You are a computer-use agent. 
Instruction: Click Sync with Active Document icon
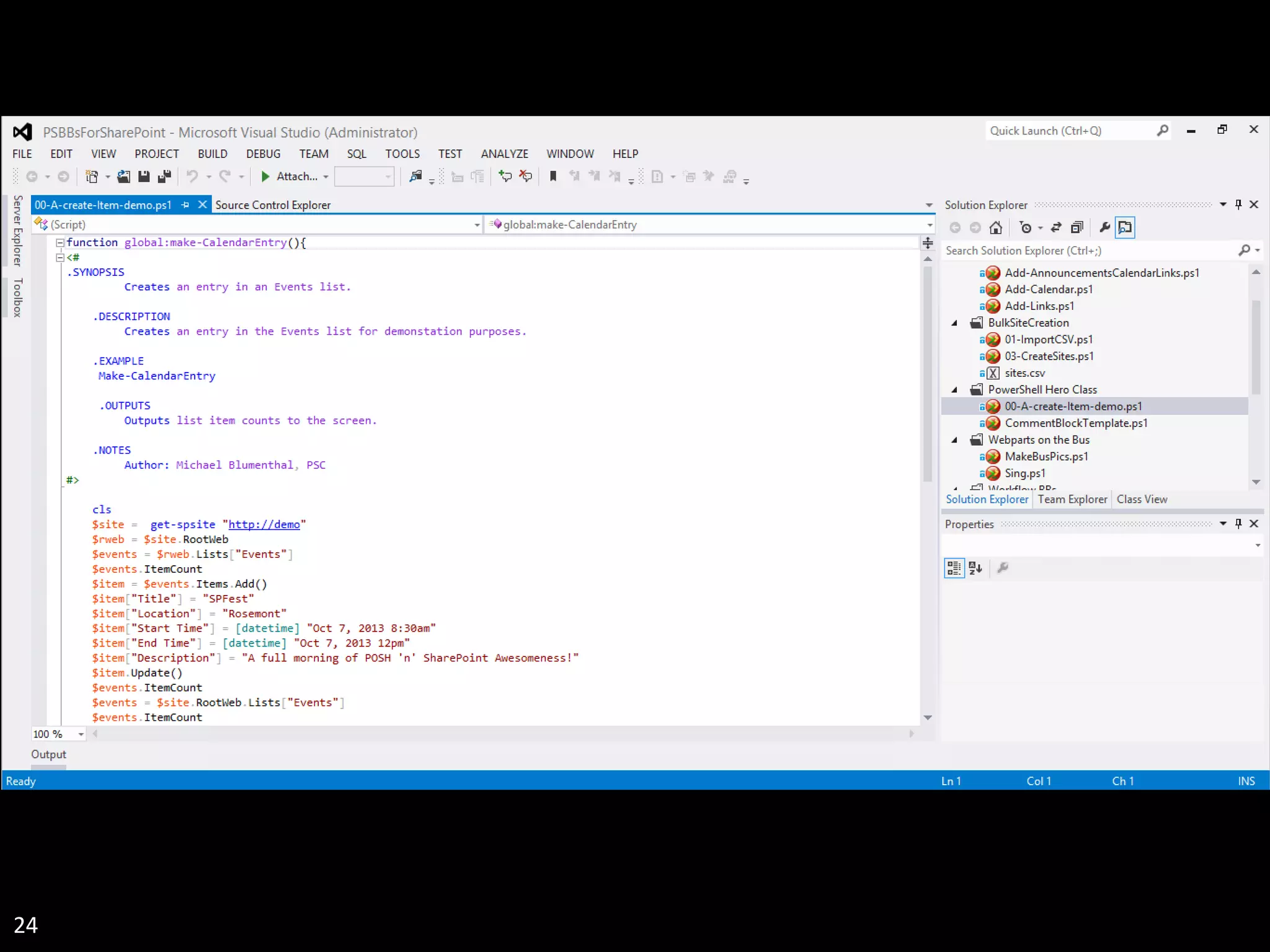coord(1056,227)
